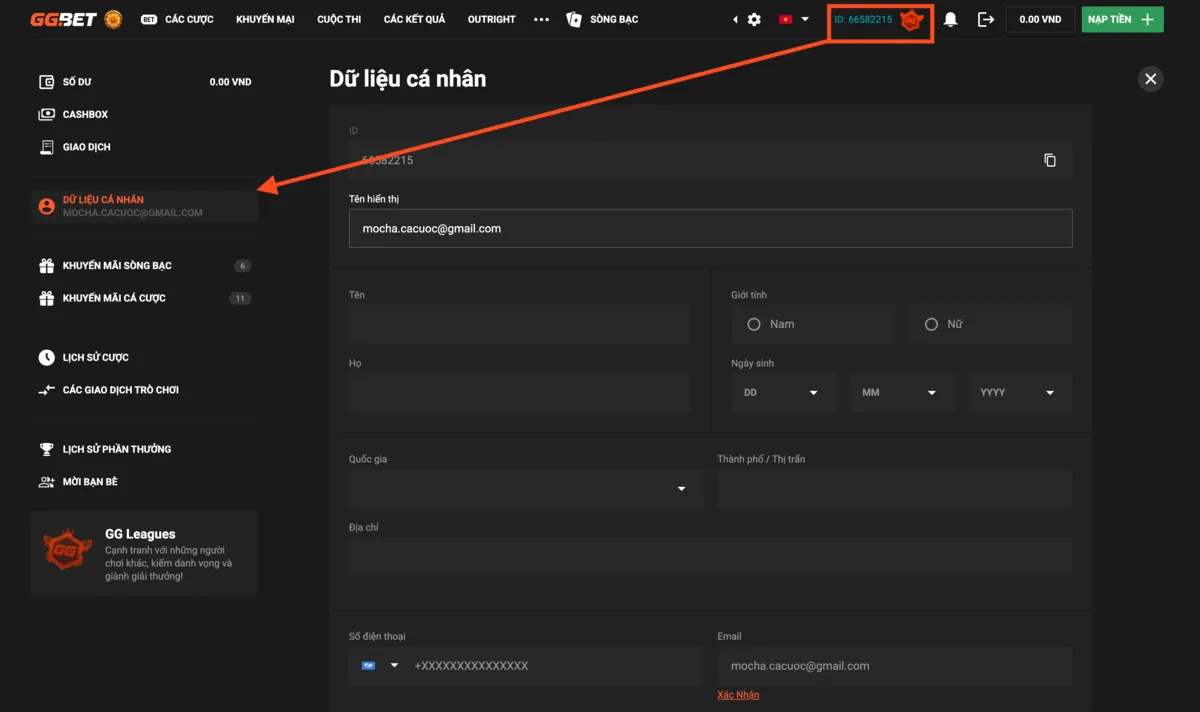Image resolution: width=1200 pixels, height=712 pixels.
Task: Click the GGBET logo
Action: click(x=63, y=19)
